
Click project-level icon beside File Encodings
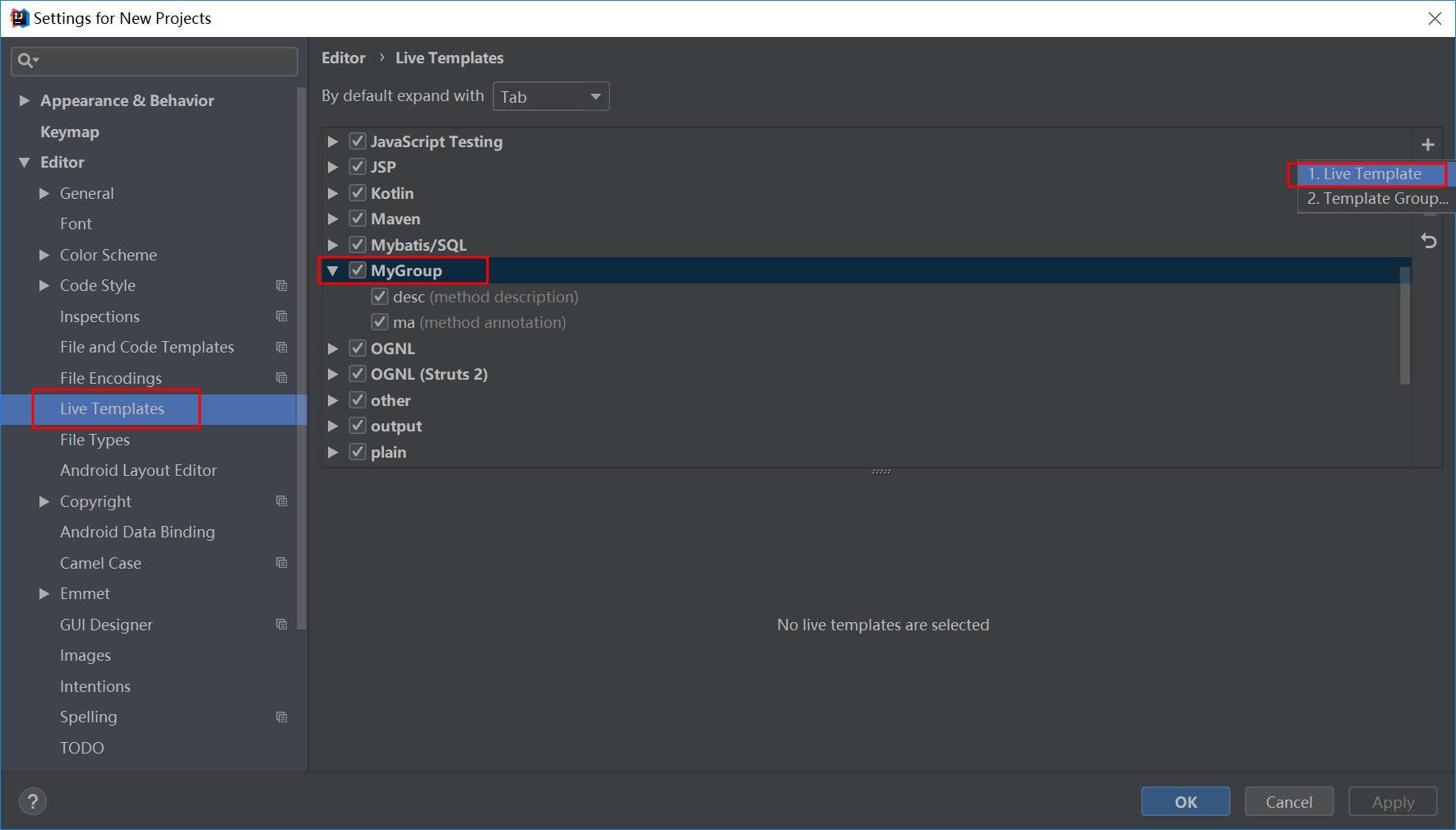coord(281,378)
